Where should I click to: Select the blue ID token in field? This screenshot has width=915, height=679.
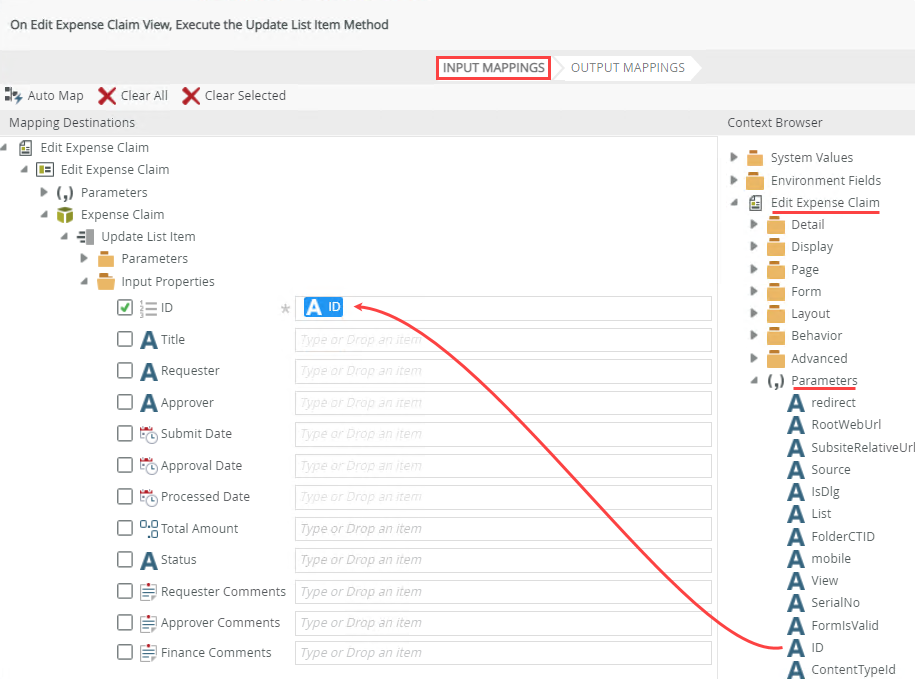coord(323,308)
